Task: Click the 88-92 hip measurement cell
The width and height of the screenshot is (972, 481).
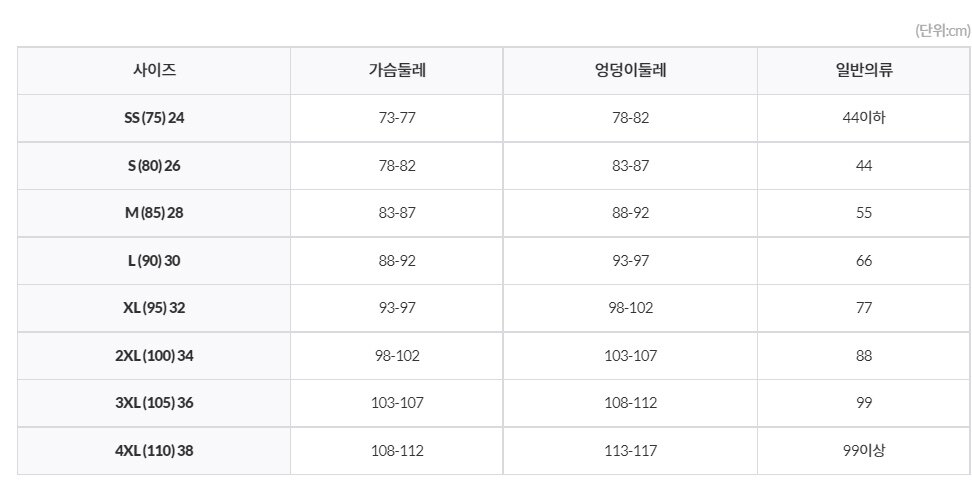Action: coord(630,213)
